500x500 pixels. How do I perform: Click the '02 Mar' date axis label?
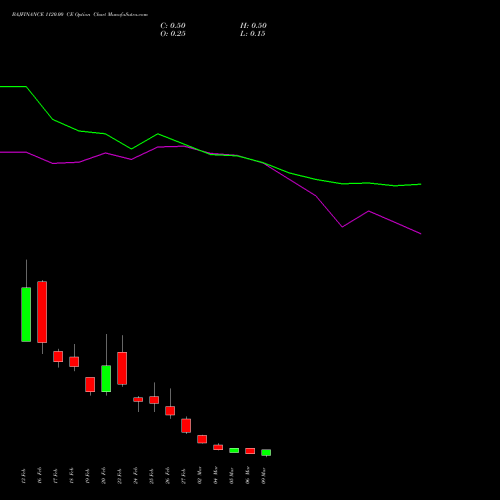(199, 475)
